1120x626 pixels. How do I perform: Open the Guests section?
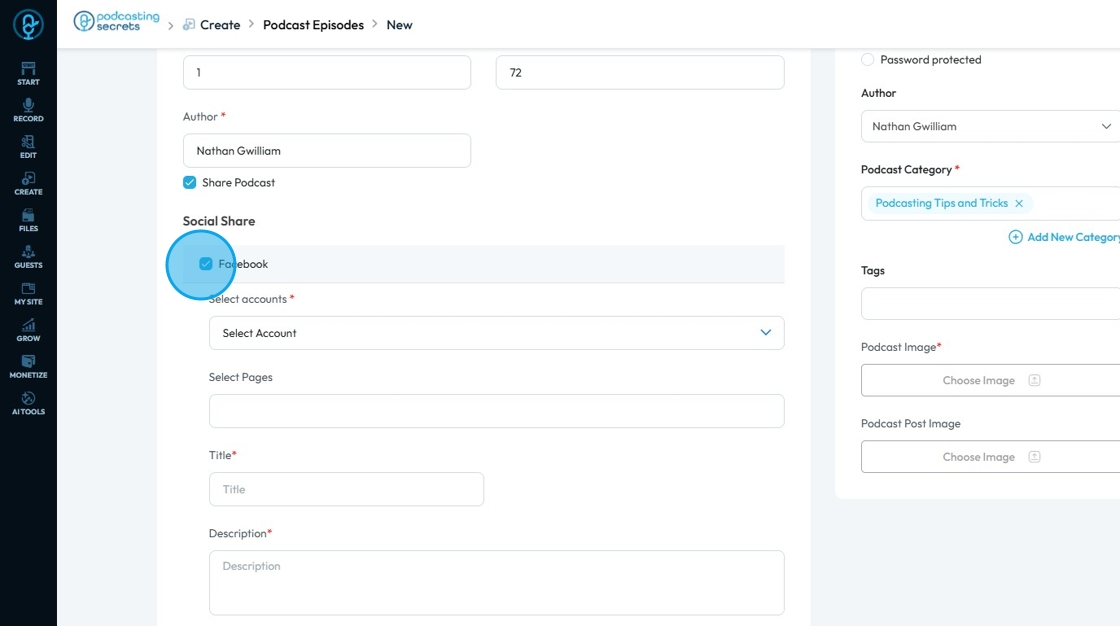point(28,257)
